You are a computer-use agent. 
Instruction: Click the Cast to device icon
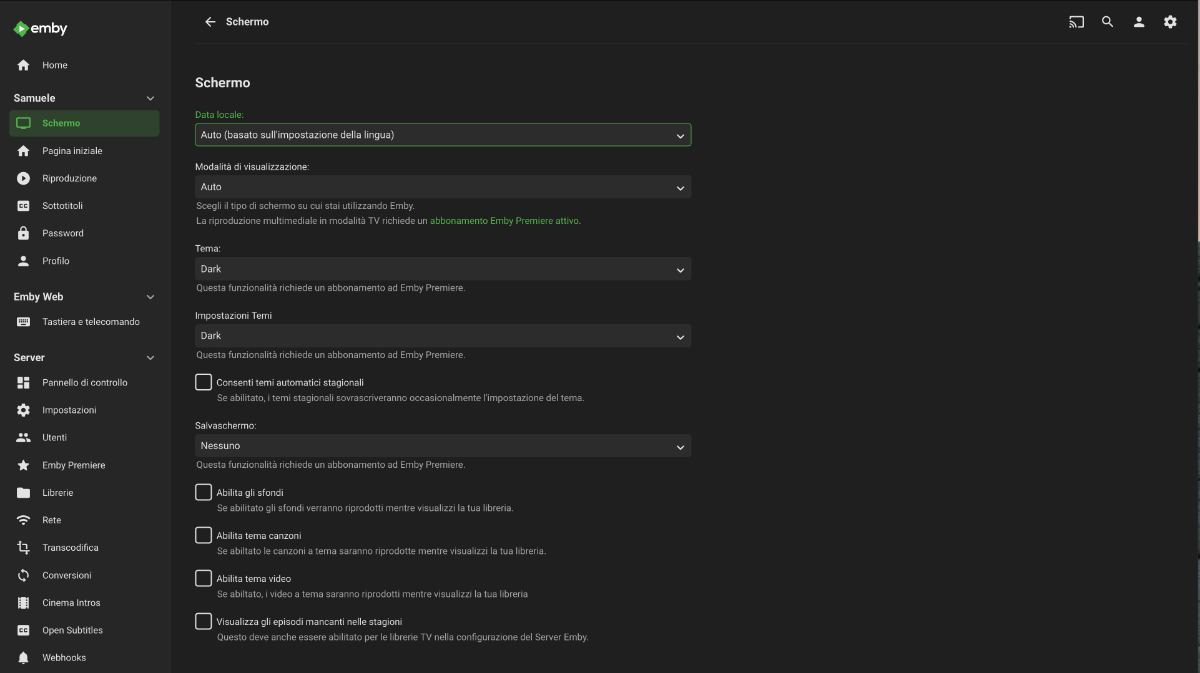[x=1076, y=22]
